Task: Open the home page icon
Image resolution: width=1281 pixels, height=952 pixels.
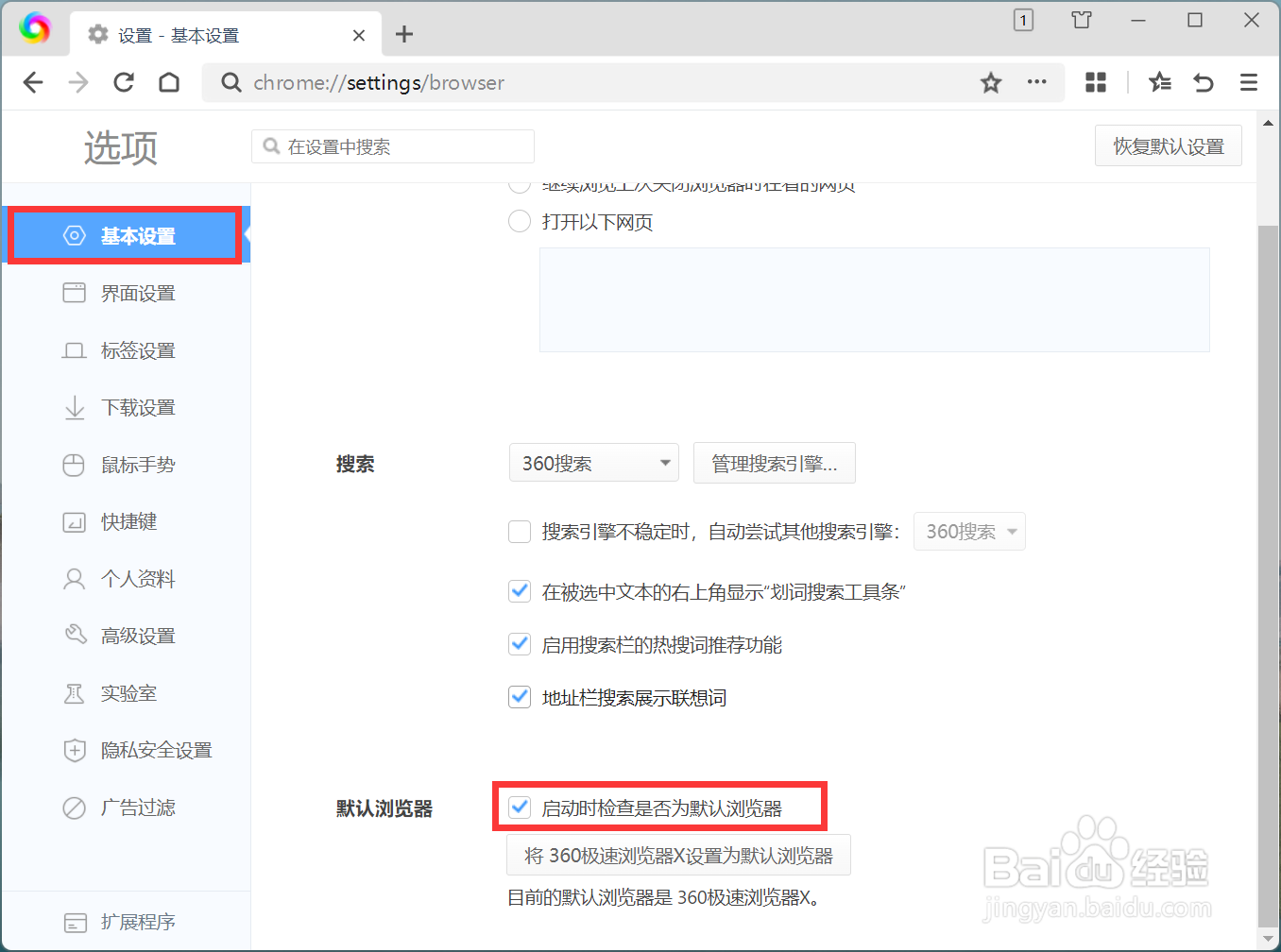Action: tap(169, 83)
